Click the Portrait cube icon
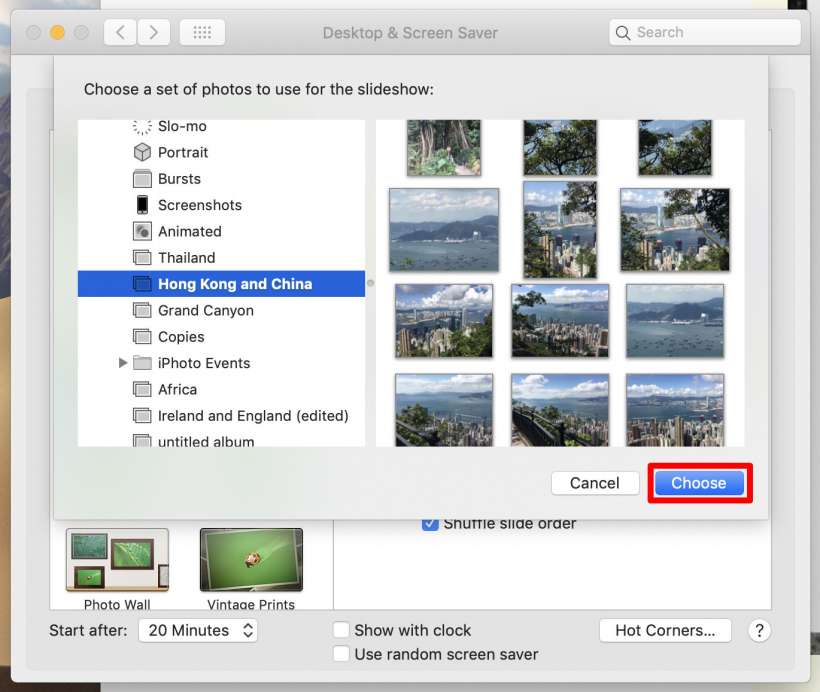Viewport: 820px width, 692px height. tap(142, 152)
